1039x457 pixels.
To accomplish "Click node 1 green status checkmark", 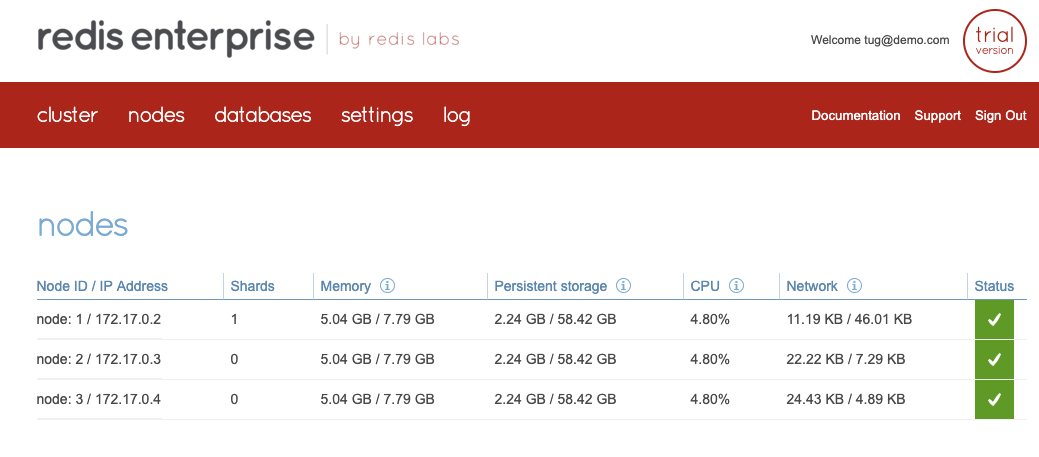I will pos(994,320).
